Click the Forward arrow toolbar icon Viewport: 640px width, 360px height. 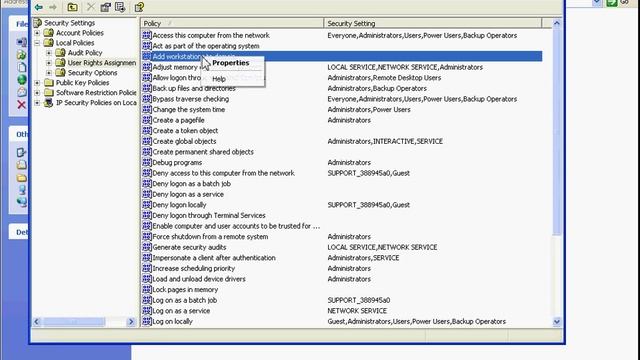coord(53,7)
